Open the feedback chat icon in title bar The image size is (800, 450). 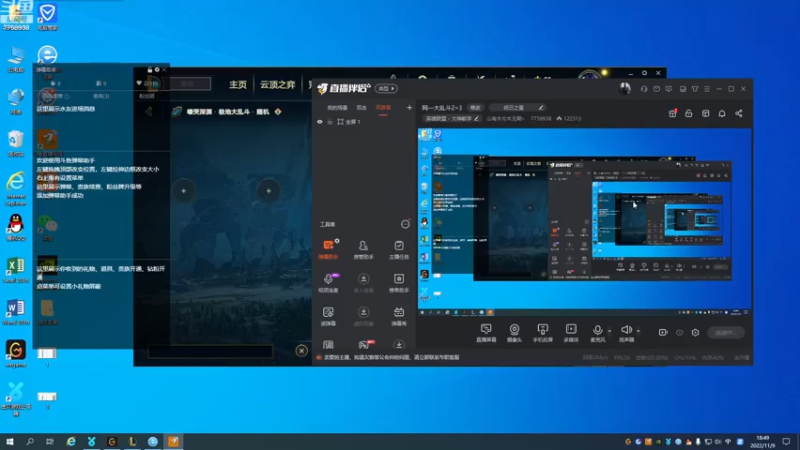point(669,89)
